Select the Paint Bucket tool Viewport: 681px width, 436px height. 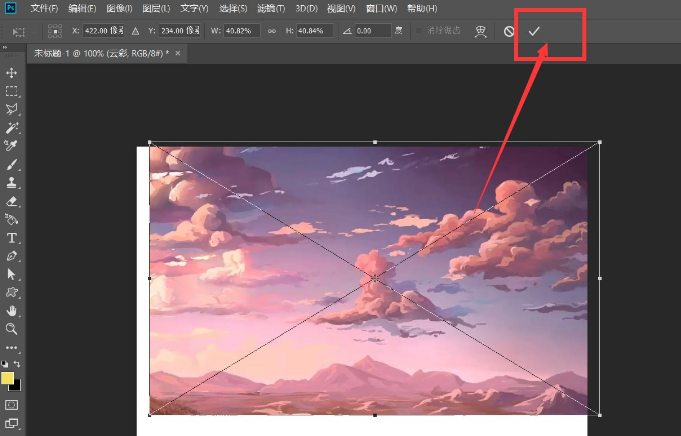11,219
